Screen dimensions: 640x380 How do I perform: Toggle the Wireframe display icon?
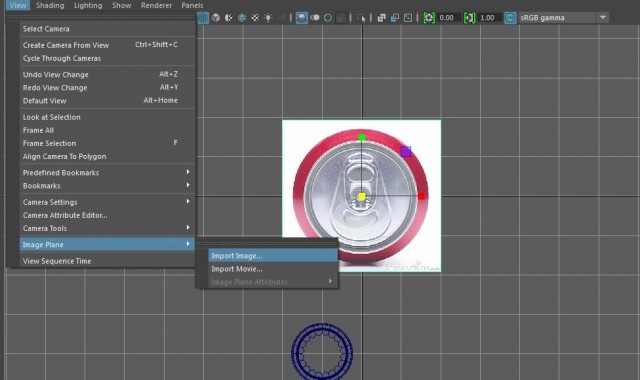click(203, 18)
